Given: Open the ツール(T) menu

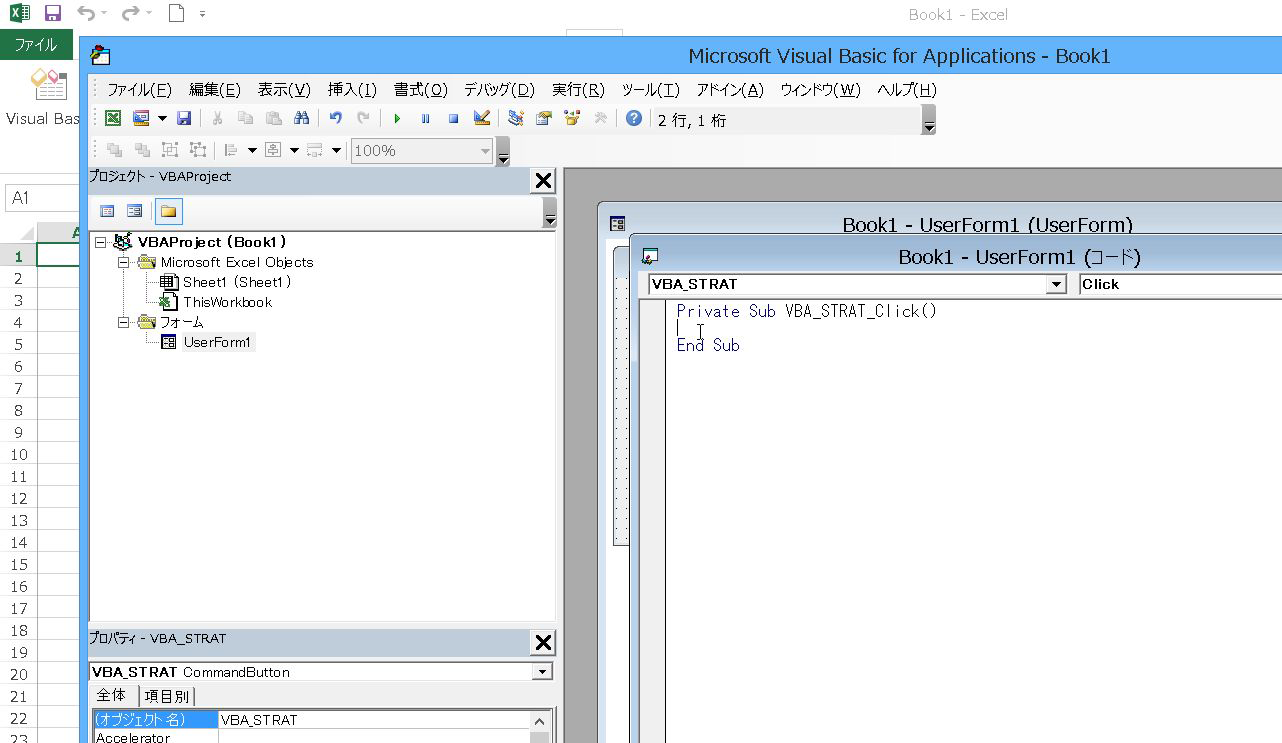Looking at the screenshot, I should pos(650,90).
